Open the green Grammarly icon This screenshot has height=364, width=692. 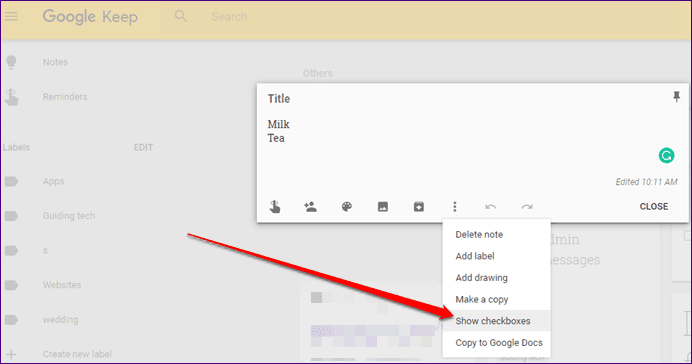[666, 155]
